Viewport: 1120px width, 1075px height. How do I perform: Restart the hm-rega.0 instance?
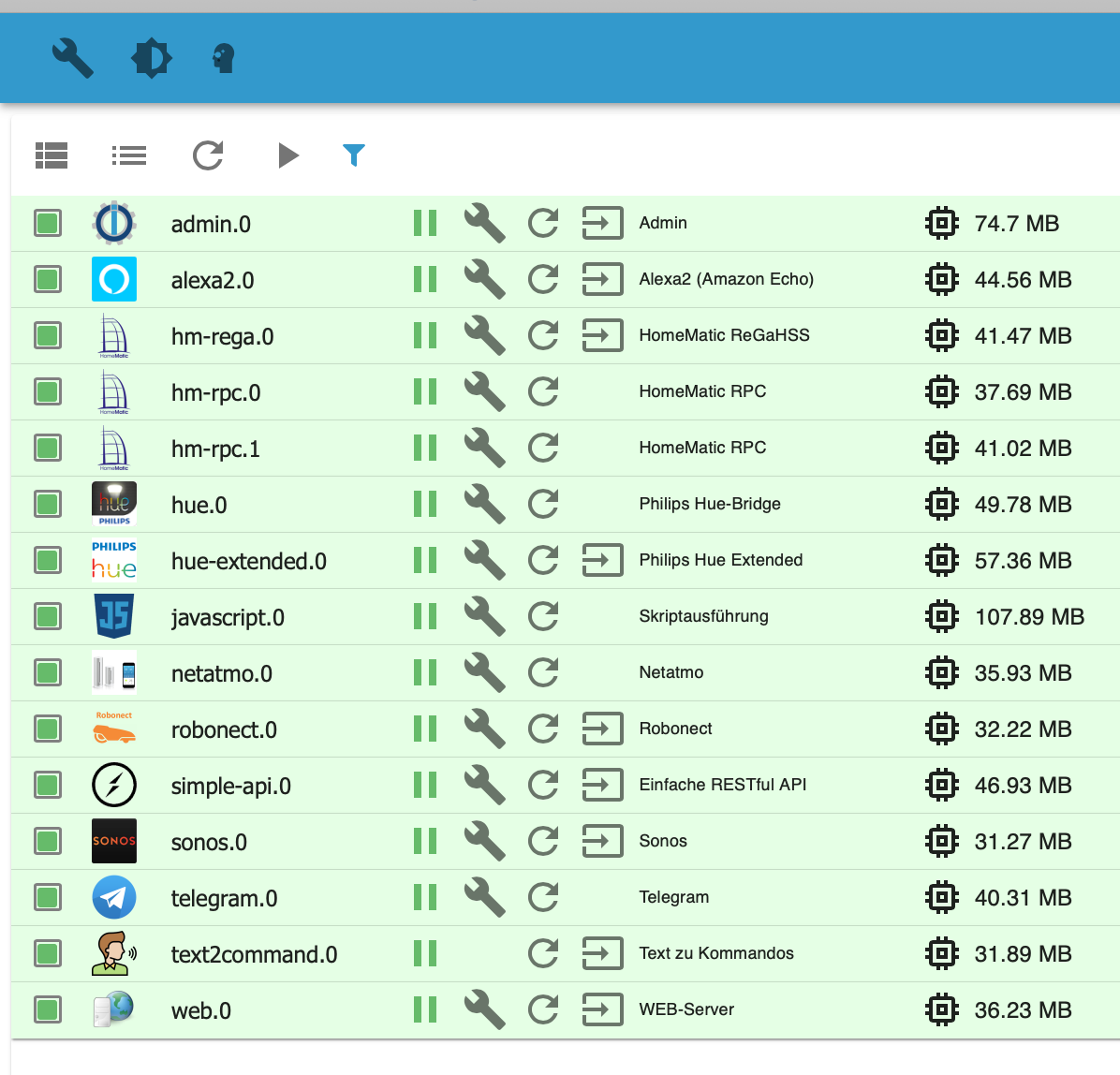coord(543,335)
